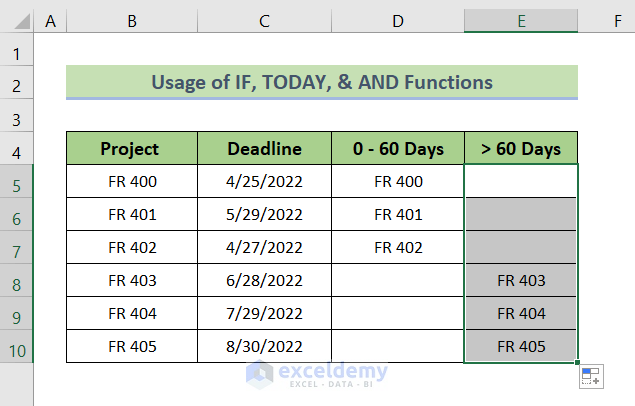Select the '0 - 60 Days' header cell
Screen dimensions: 635x406
click(x=398, y=149)
